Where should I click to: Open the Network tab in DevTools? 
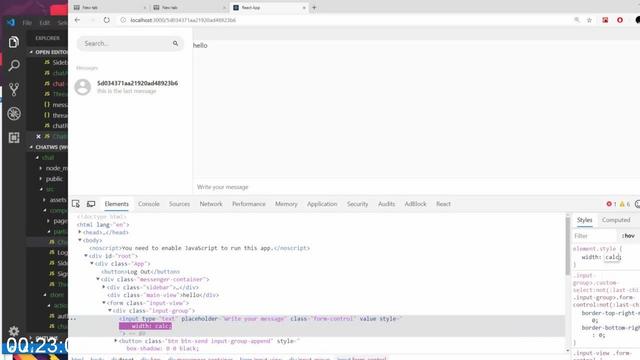[x=211, y=204]
